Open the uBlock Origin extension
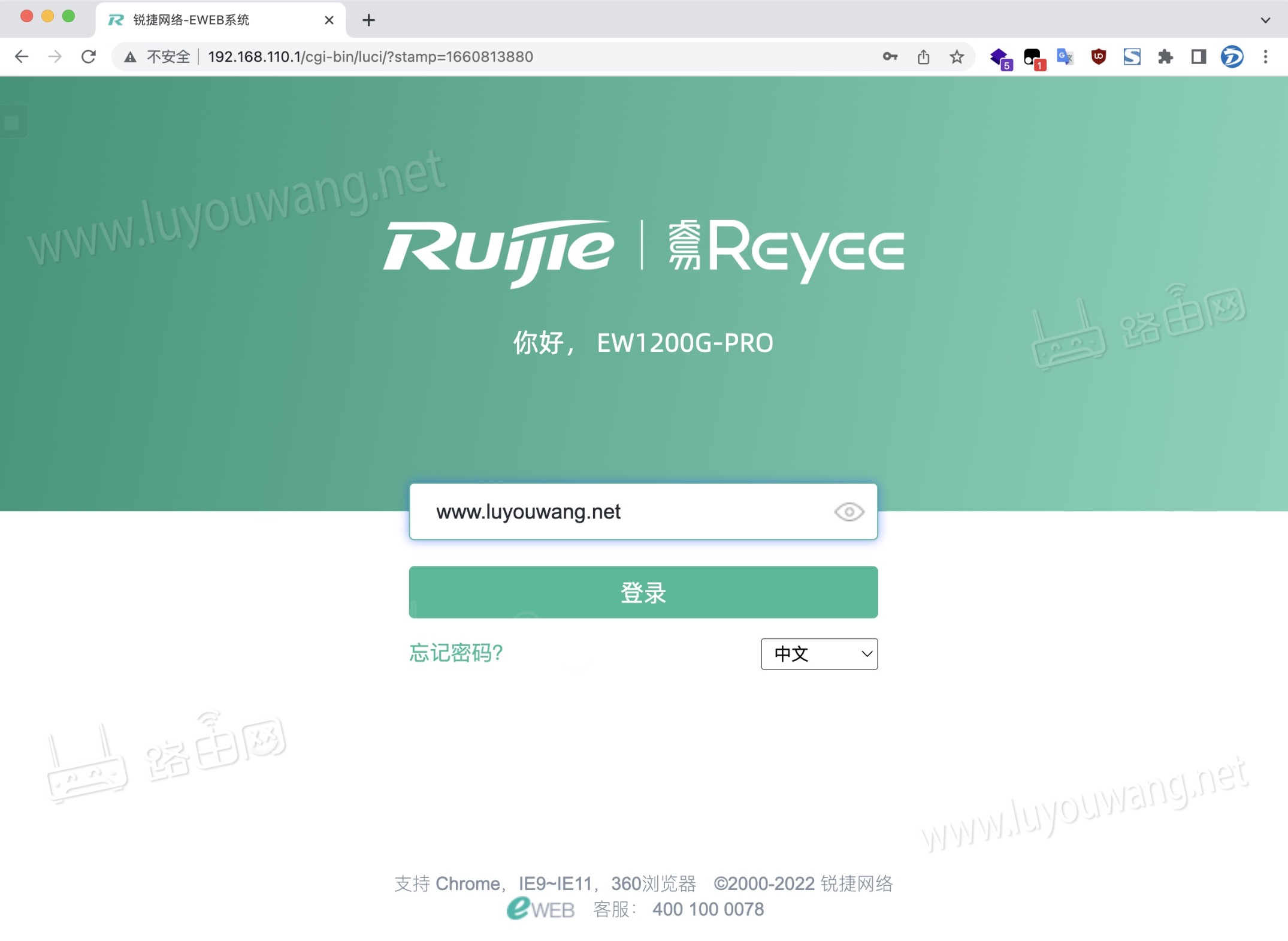1288x941 pixels. (1098, 56)
